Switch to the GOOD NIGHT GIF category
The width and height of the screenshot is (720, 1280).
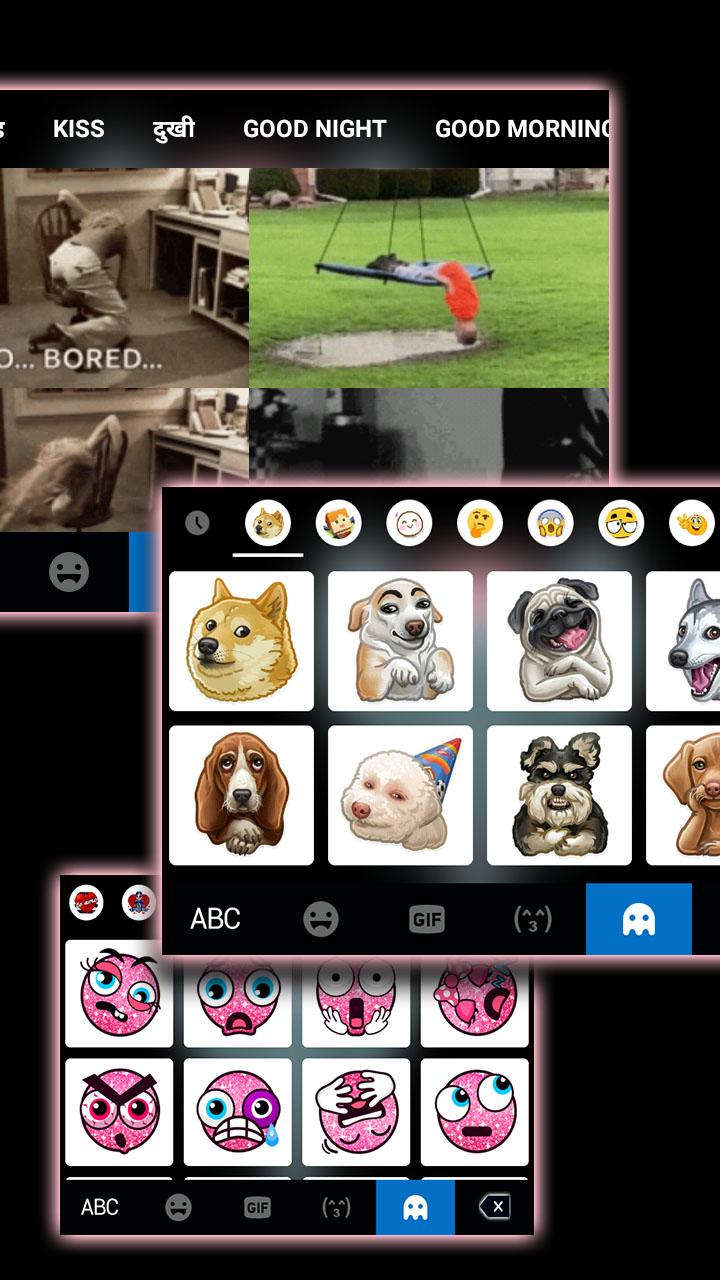pyautogui.click(x=315, y=129)
